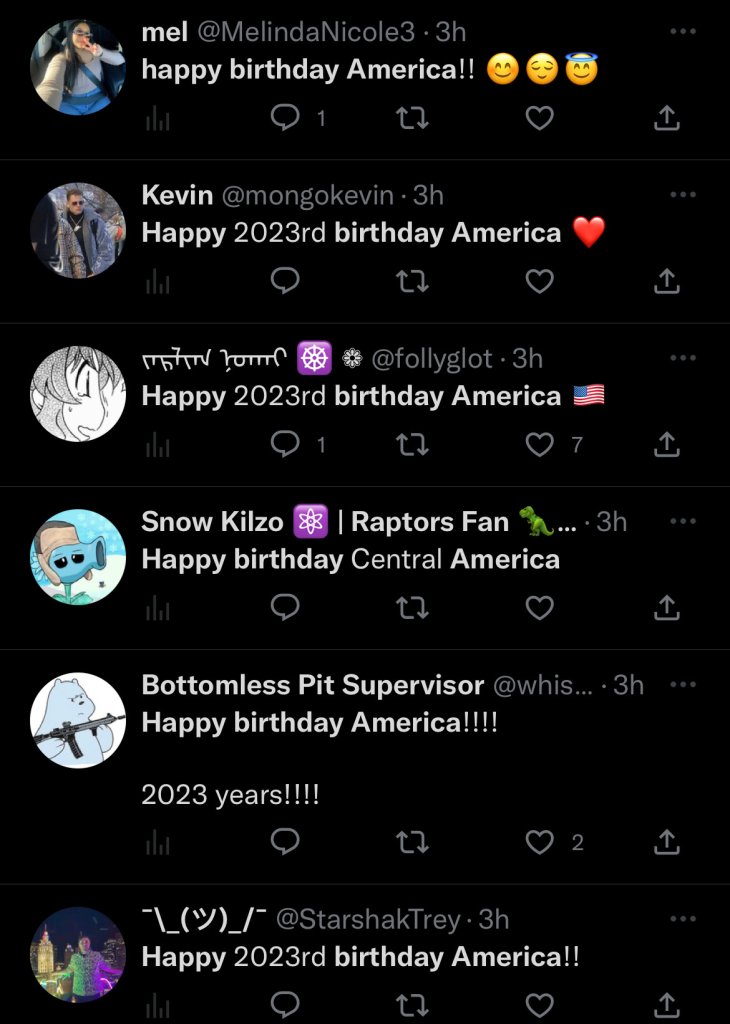Screen dimensions: 730x1024
Task: Open Snow Kilzo's avatar image
Action: tap(78, 557)
